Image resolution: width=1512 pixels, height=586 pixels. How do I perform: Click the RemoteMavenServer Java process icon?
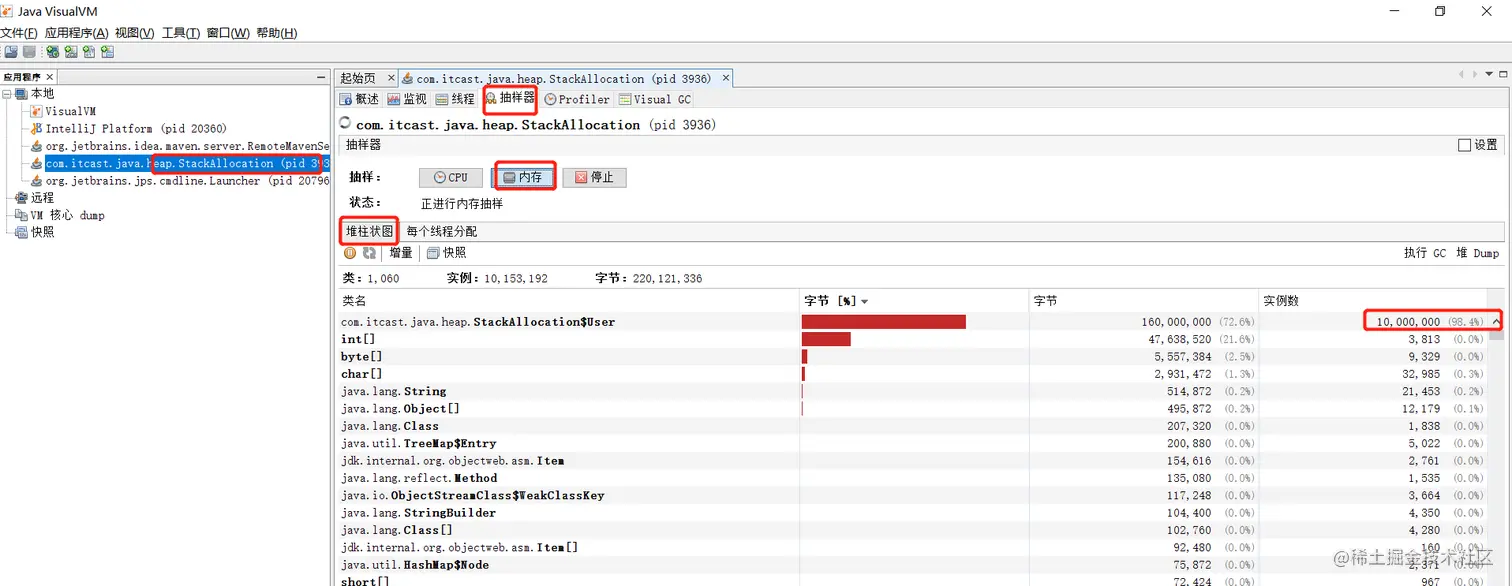(x=37, y=146)
